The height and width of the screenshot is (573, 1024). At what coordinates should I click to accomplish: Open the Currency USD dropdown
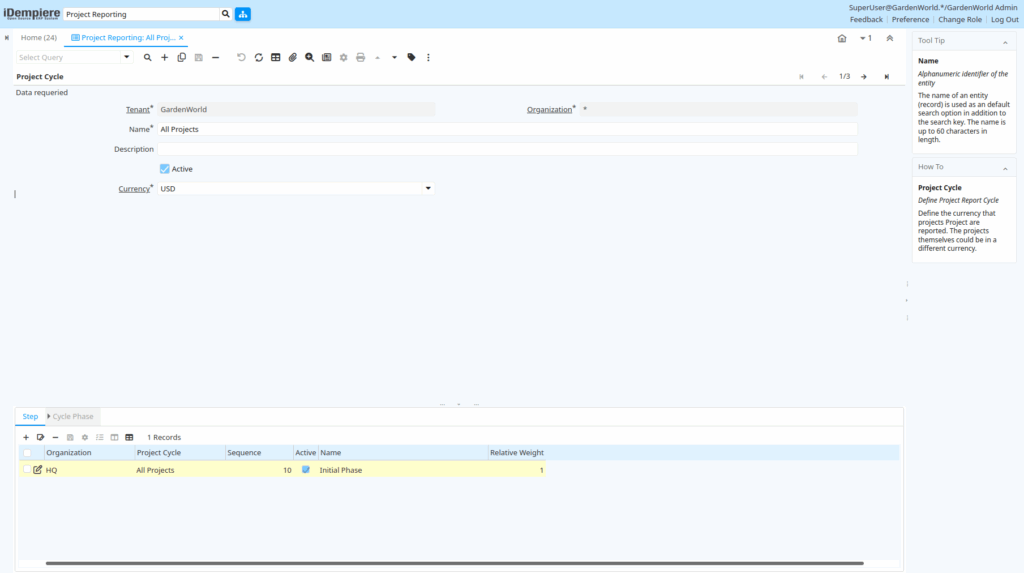click(x=428, y=188)
